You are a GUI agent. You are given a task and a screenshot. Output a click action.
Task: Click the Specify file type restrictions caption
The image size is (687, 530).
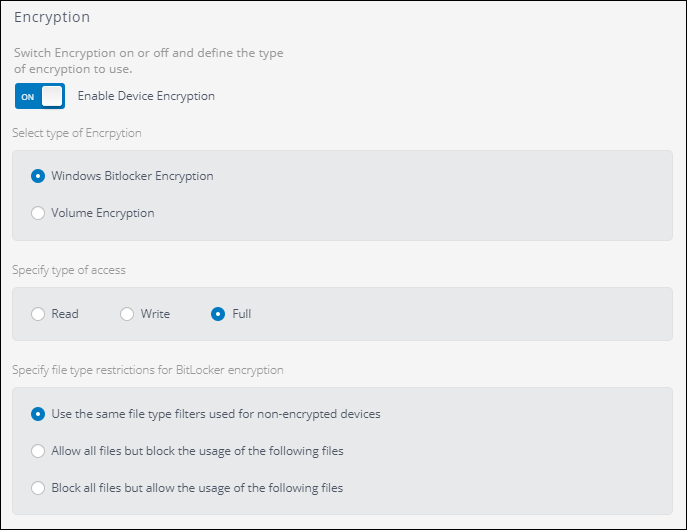point(147,370)
